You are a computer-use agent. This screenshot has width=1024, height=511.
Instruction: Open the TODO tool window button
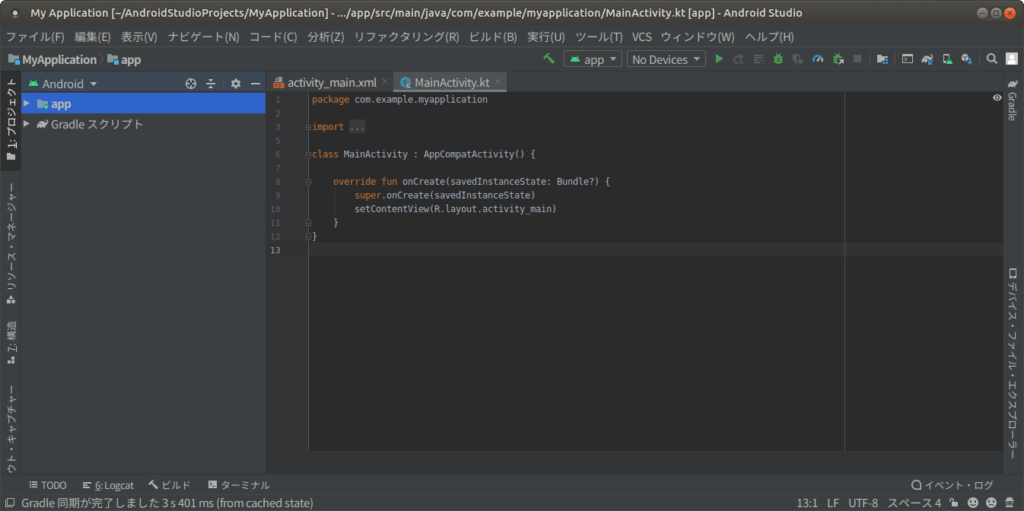click(48, 485)
